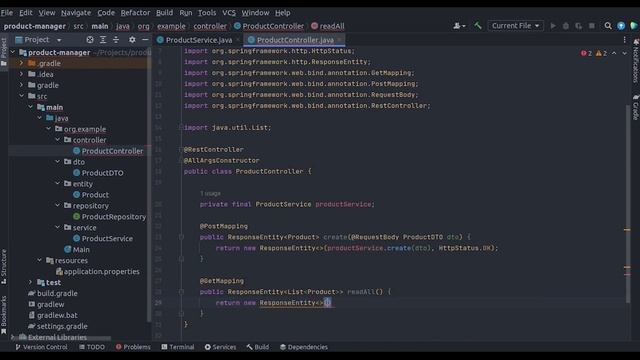Select settings.gradle file
Viewport: 640px width, 360px height.
coord(58,326)
